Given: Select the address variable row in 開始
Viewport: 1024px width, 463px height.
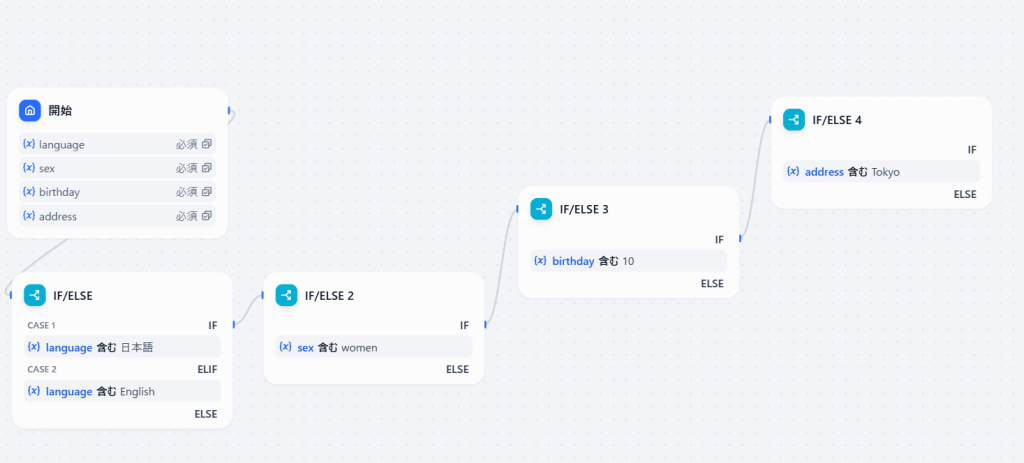Looking at the screenshot, I should 118,216.
